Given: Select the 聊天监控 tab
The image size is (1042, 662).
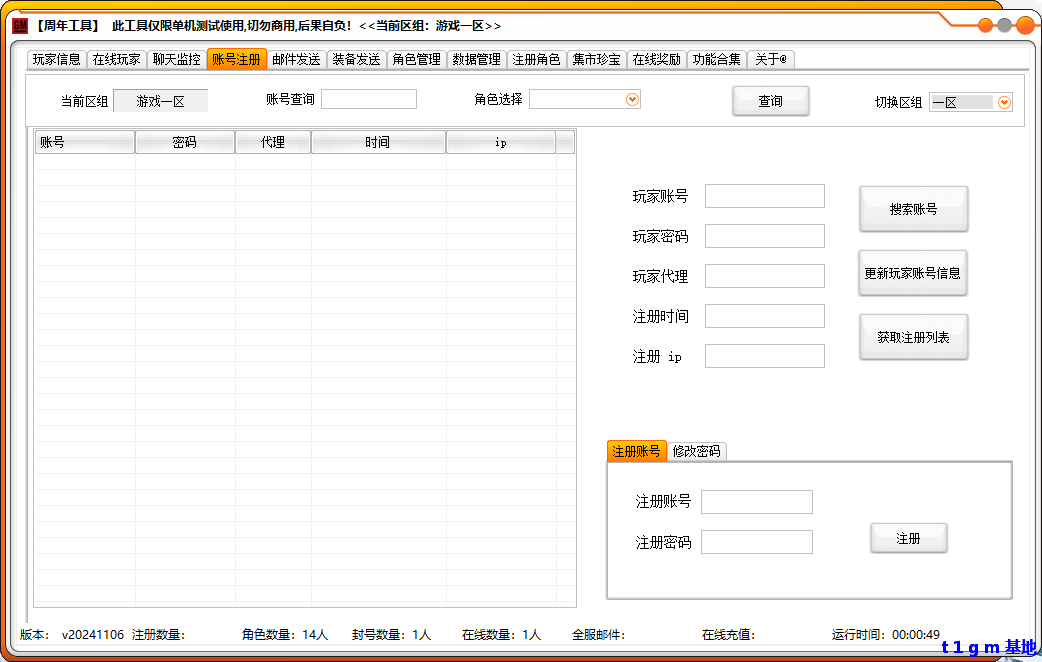Looking at the screenshot, I should click(177, 60).
